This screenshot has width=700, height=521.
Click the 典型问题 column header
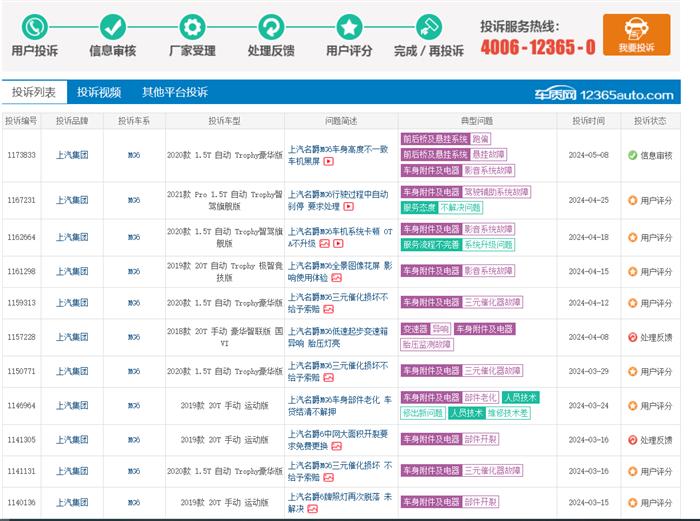477,121
